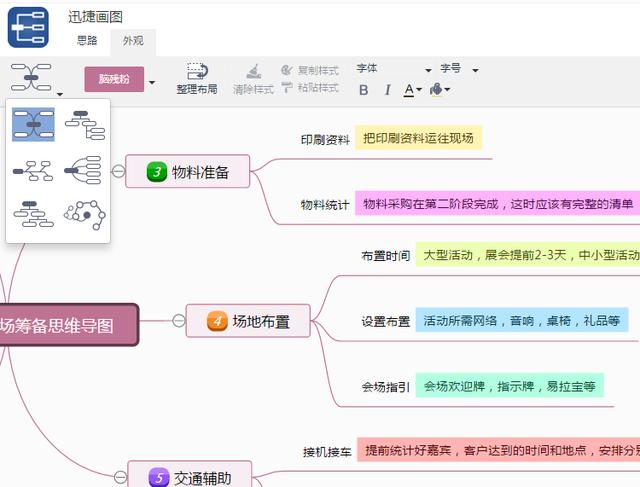Switch to the 思路 tab
The width and height of the screenshot is (640, 487).
pyautogui.click(x=87, y=41)
